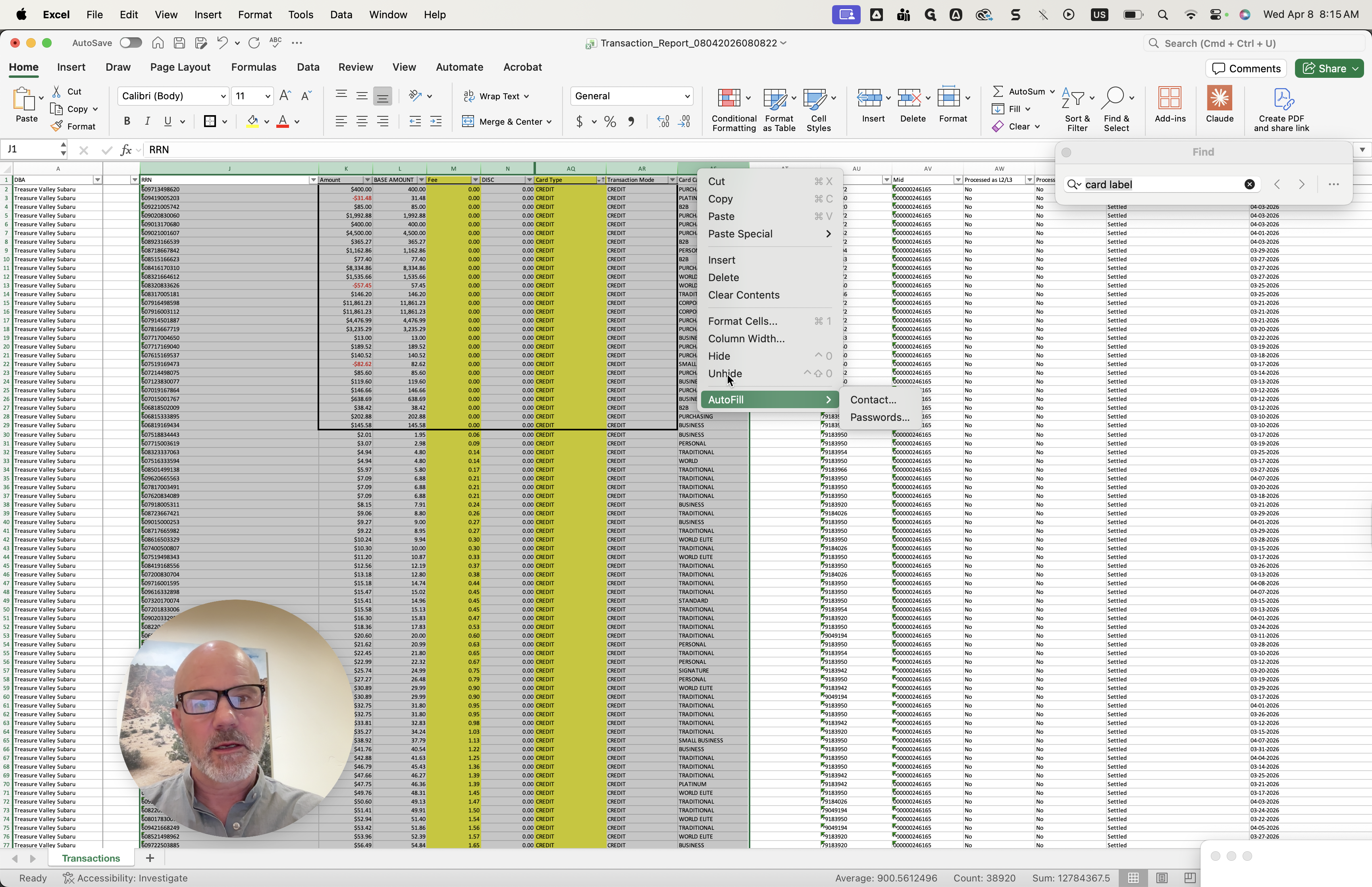
Task: Open the font name dropdown
Action: pos(224,96)
